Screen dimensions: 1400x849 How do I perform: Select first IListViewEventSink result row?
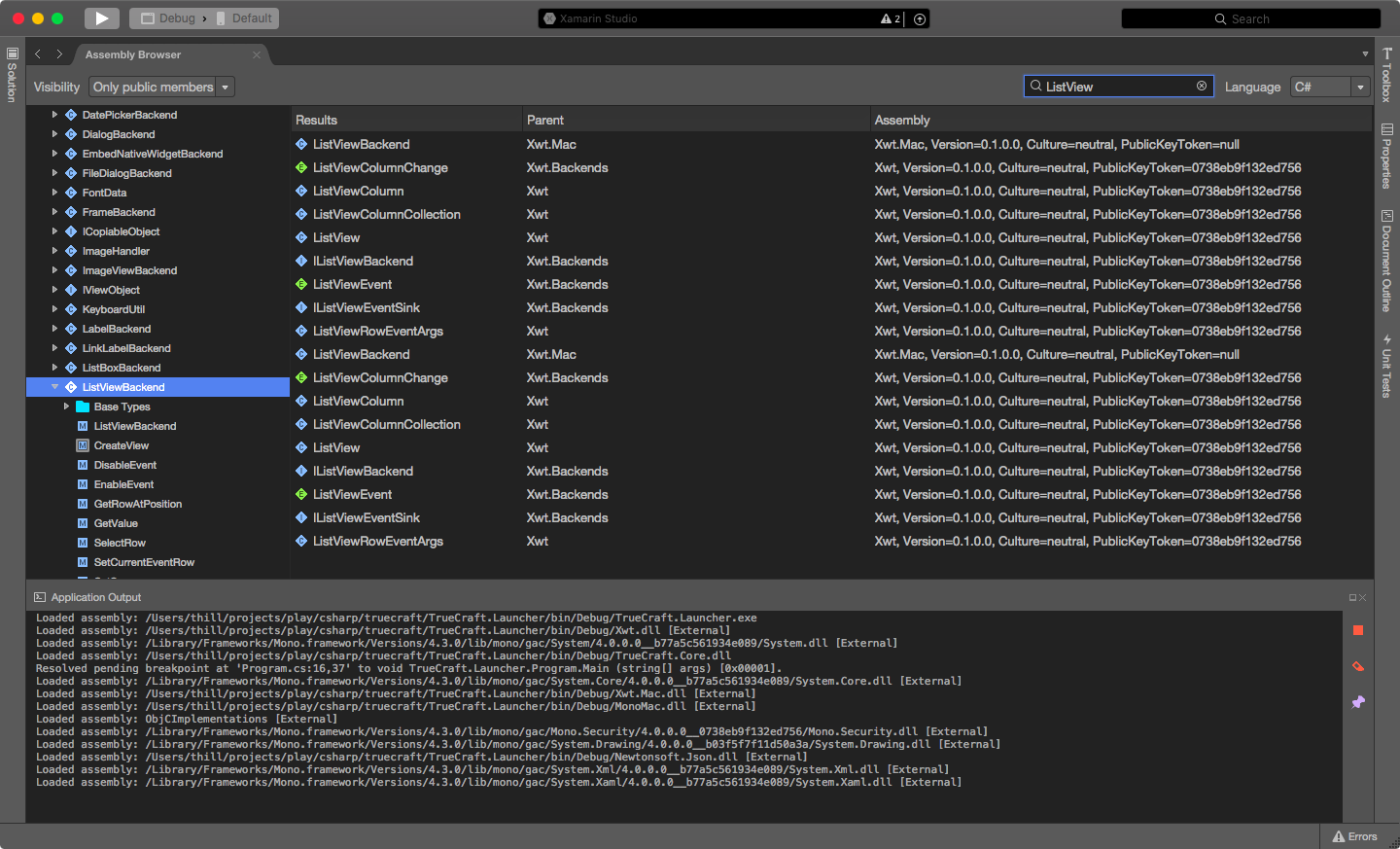pos(832,307)
